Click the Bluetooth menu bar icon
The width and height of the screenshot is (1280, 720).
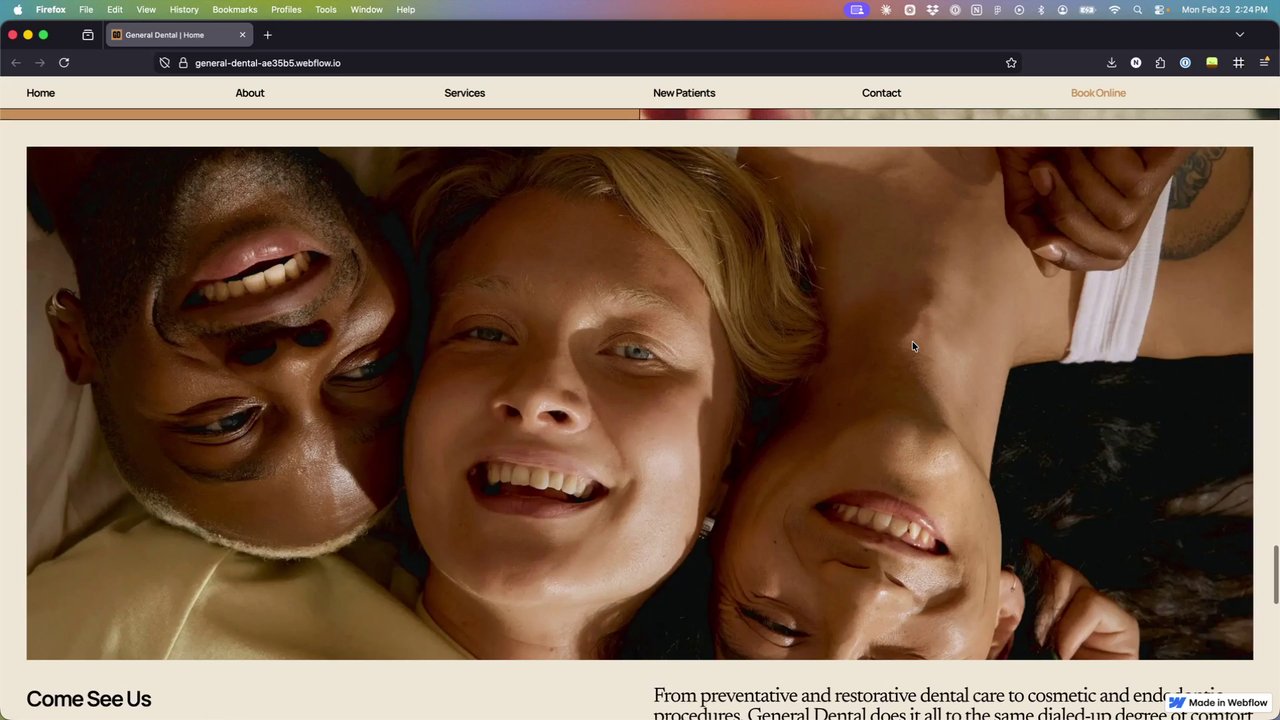(1041, 9)
